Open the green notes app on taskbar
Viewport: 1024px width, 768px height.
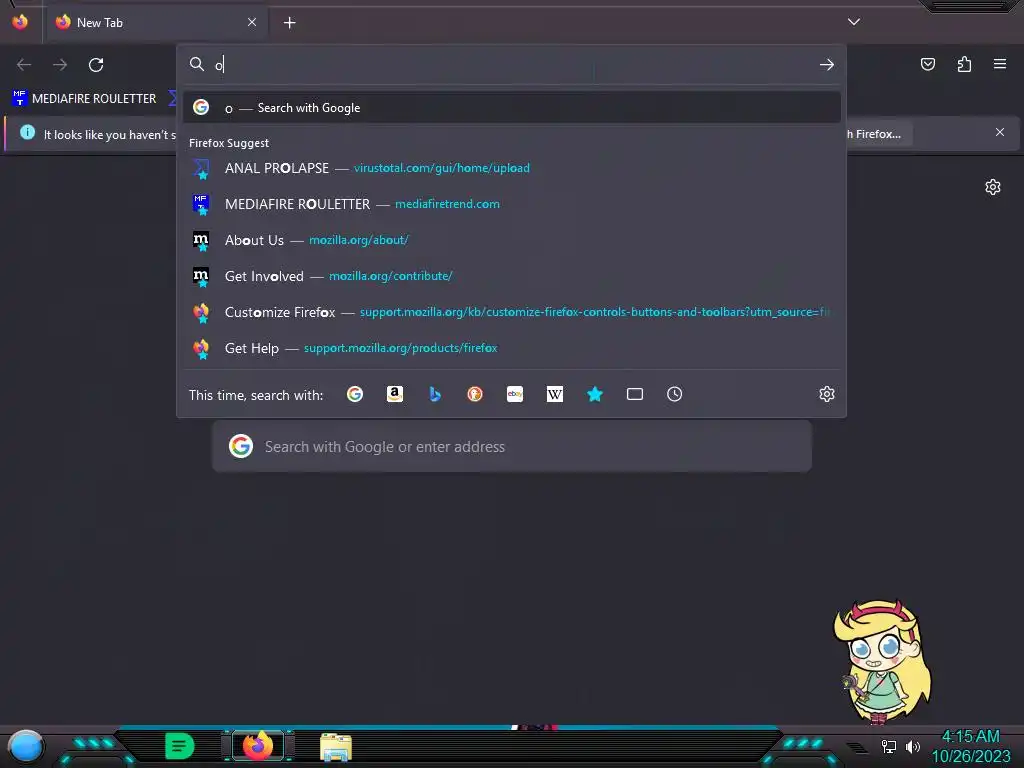180,746
